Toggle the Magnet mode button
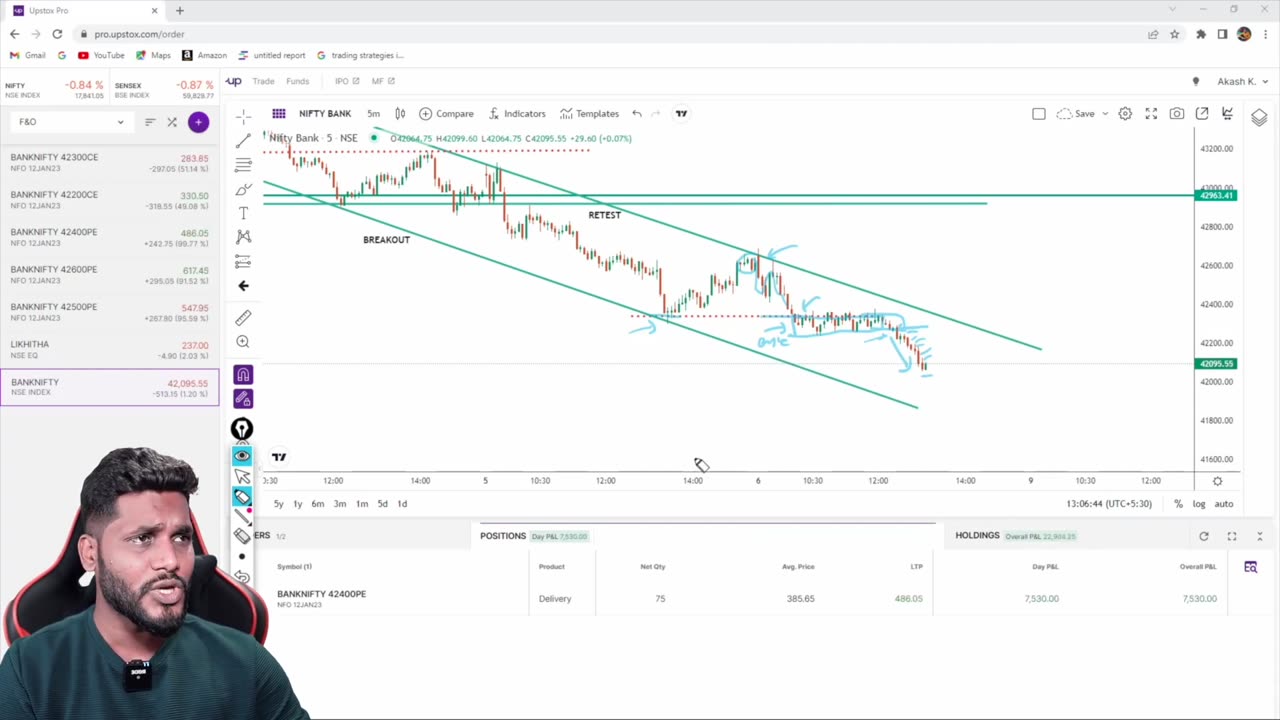Image resolution: width=1280 pixels, height=720 pixels. coord(243,374)
